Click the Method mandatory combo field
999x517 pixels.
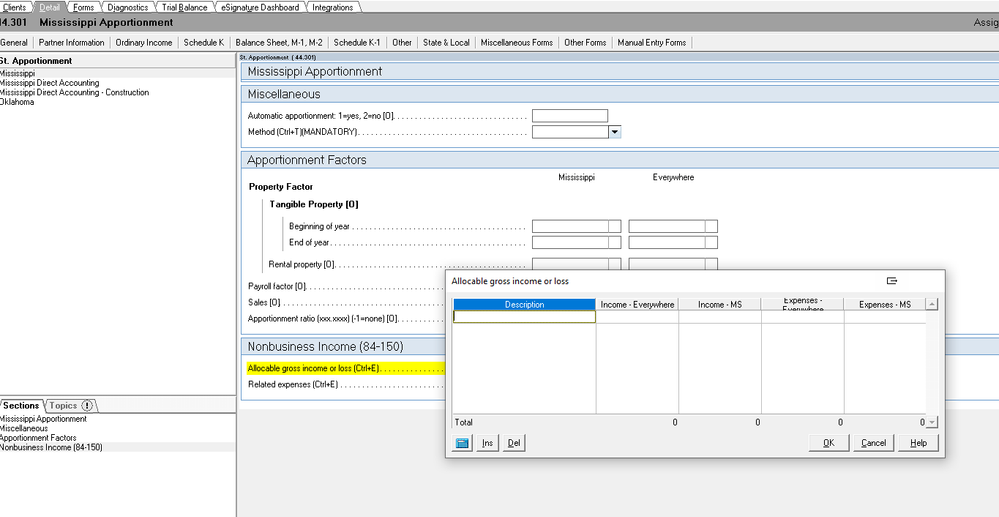(x=570, y=132)
